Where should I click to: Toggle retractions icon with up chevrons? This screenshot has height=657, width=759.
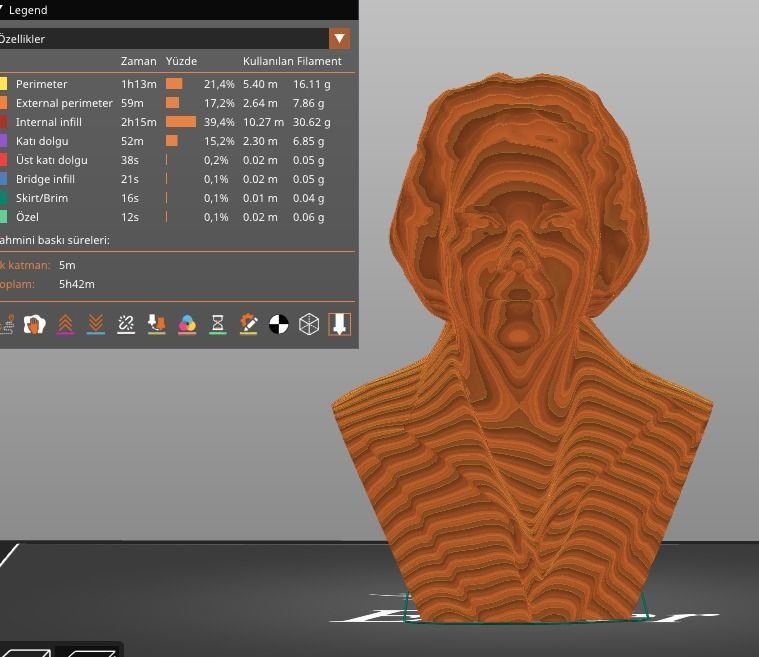tap(65, 324)
